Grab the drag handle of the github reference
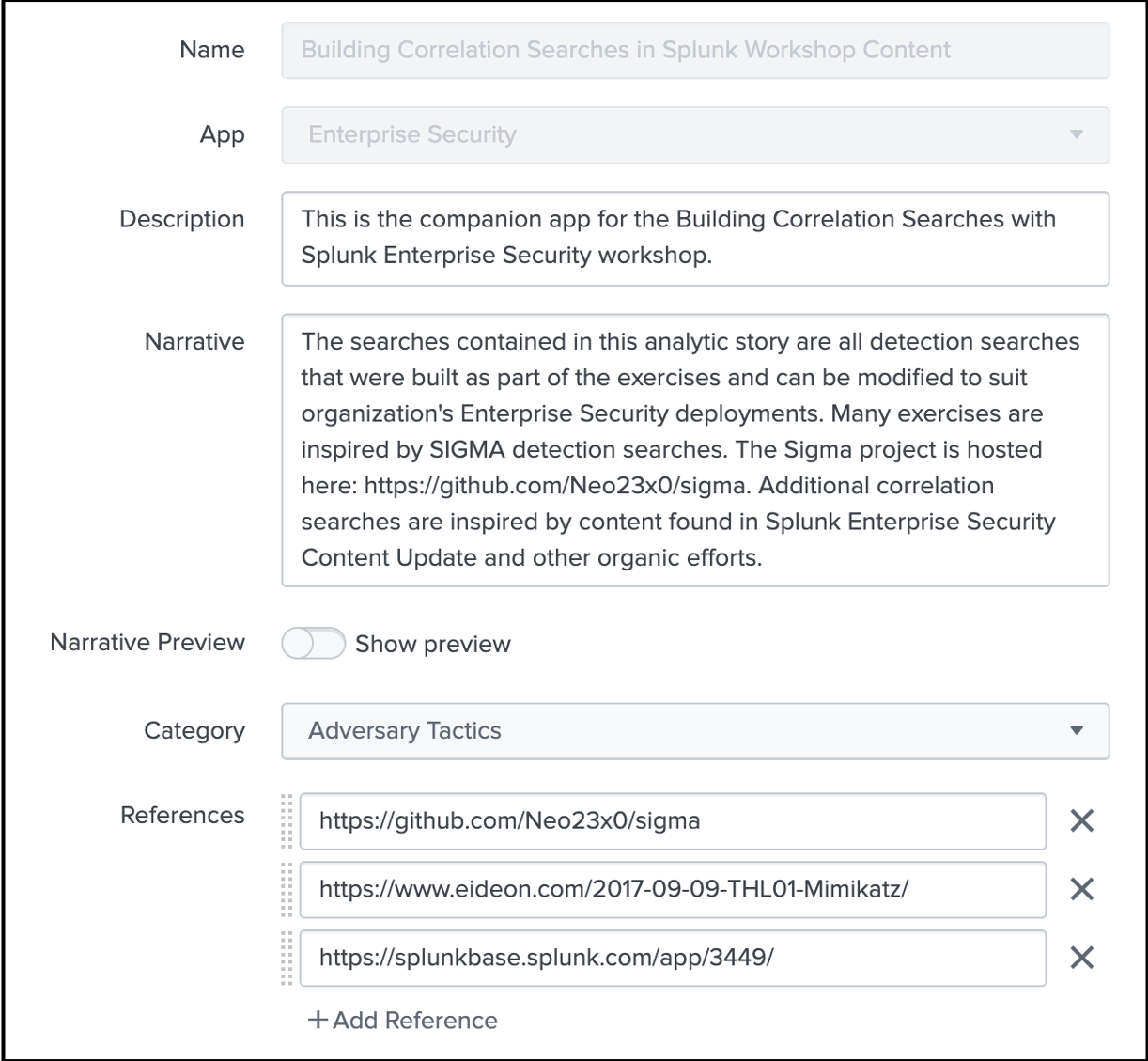This screenshot has width=1148, height=1061. coord(287,821)
